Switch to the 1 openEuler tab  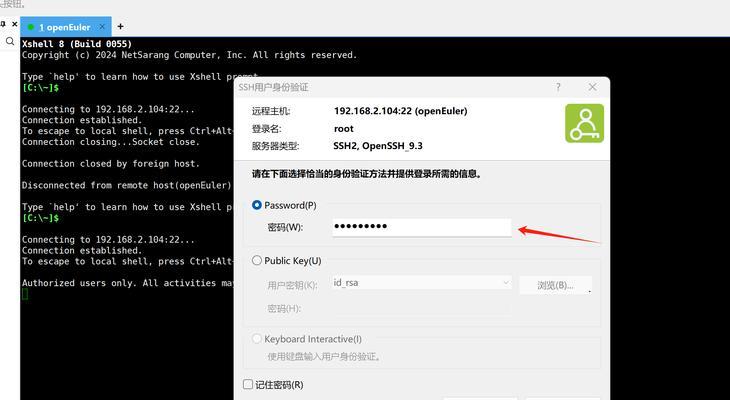[65, 27]
